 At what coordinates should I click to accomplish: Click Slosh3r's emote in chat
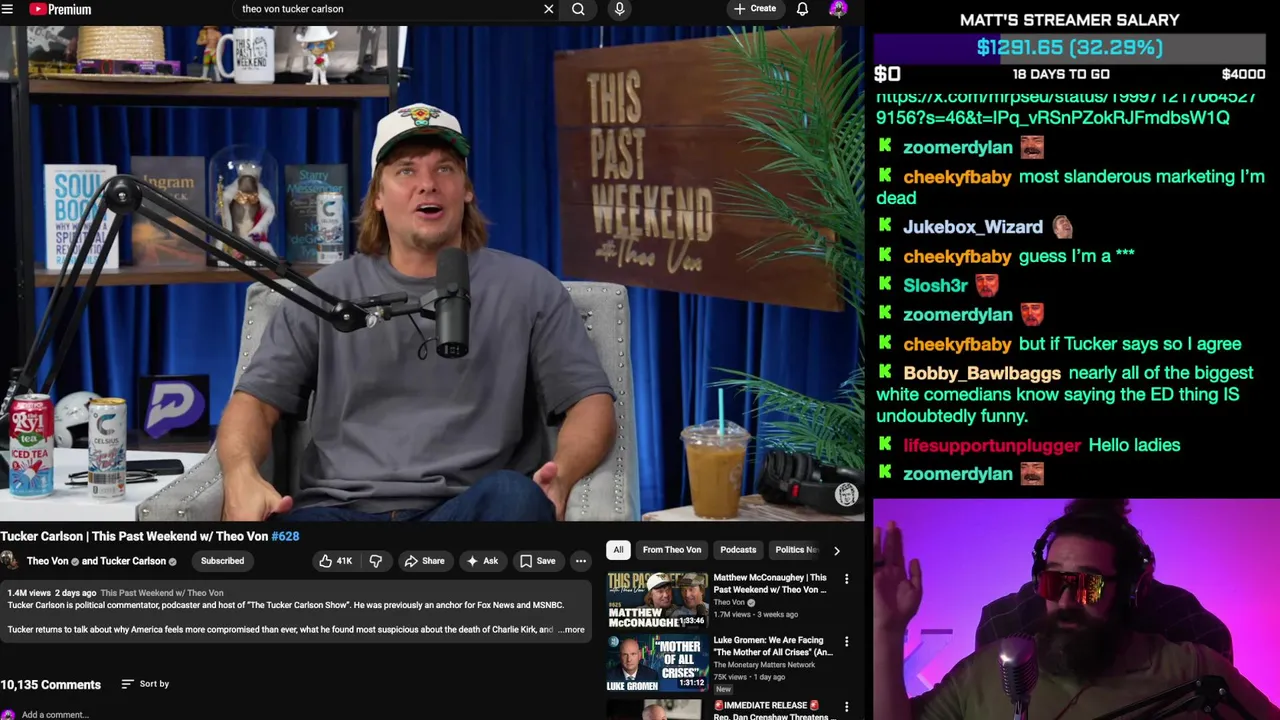click(986, 285)
